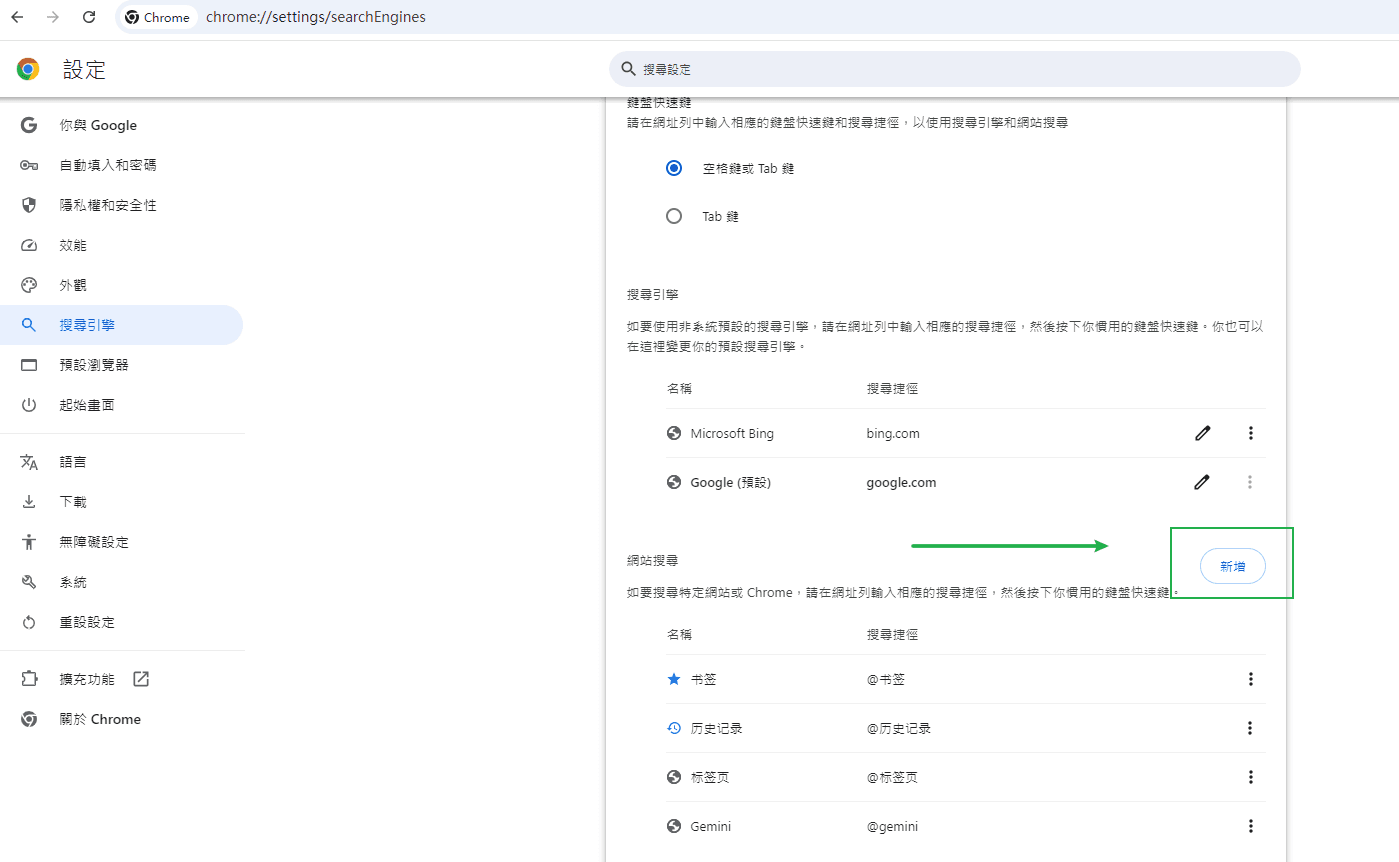Select the 空格鍵或 Tab 鍵 radio button
This screenshot has width=1399, height=862.
[674, 168]
